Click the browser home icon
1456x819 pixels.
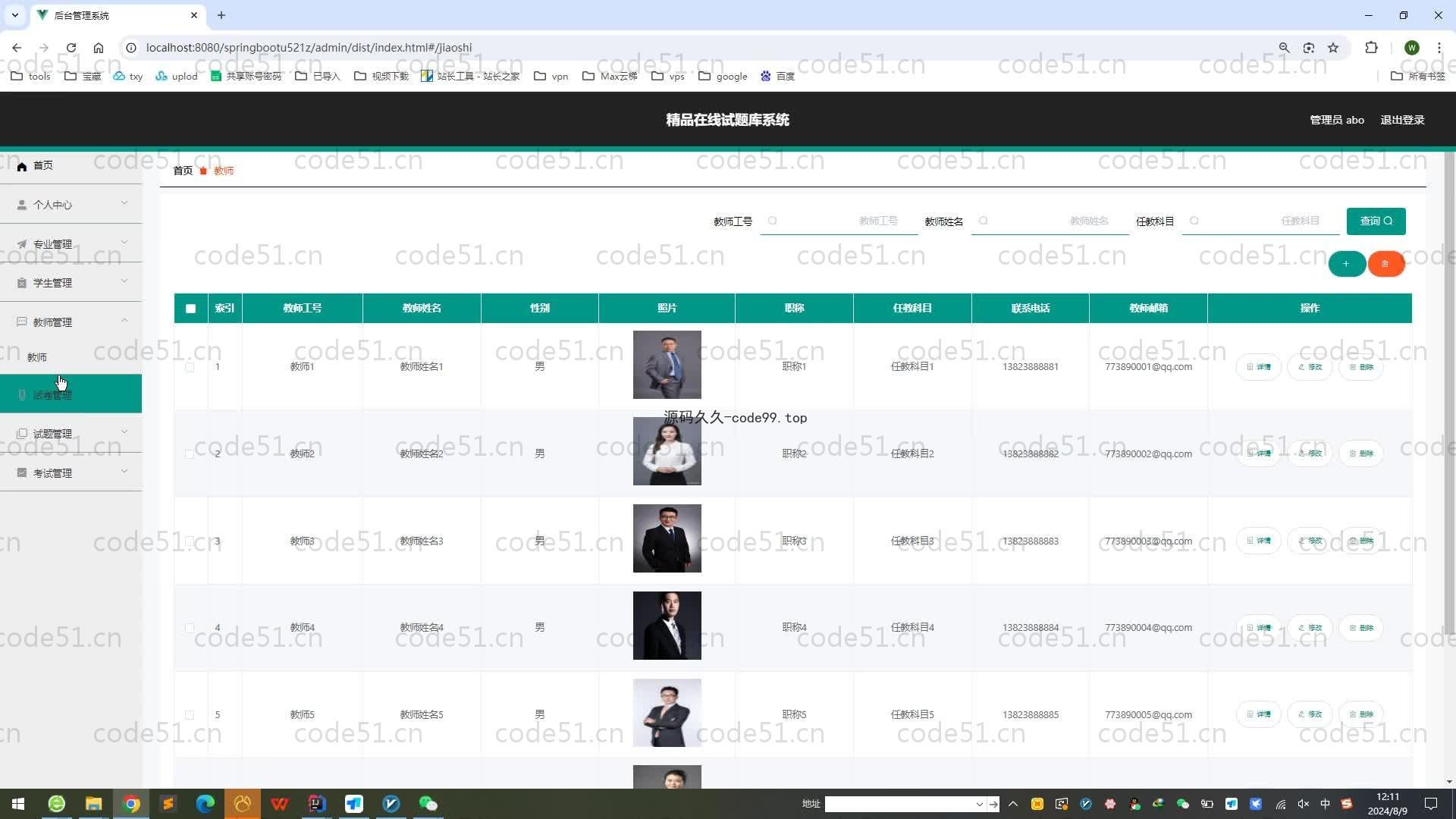click(99, 48)
